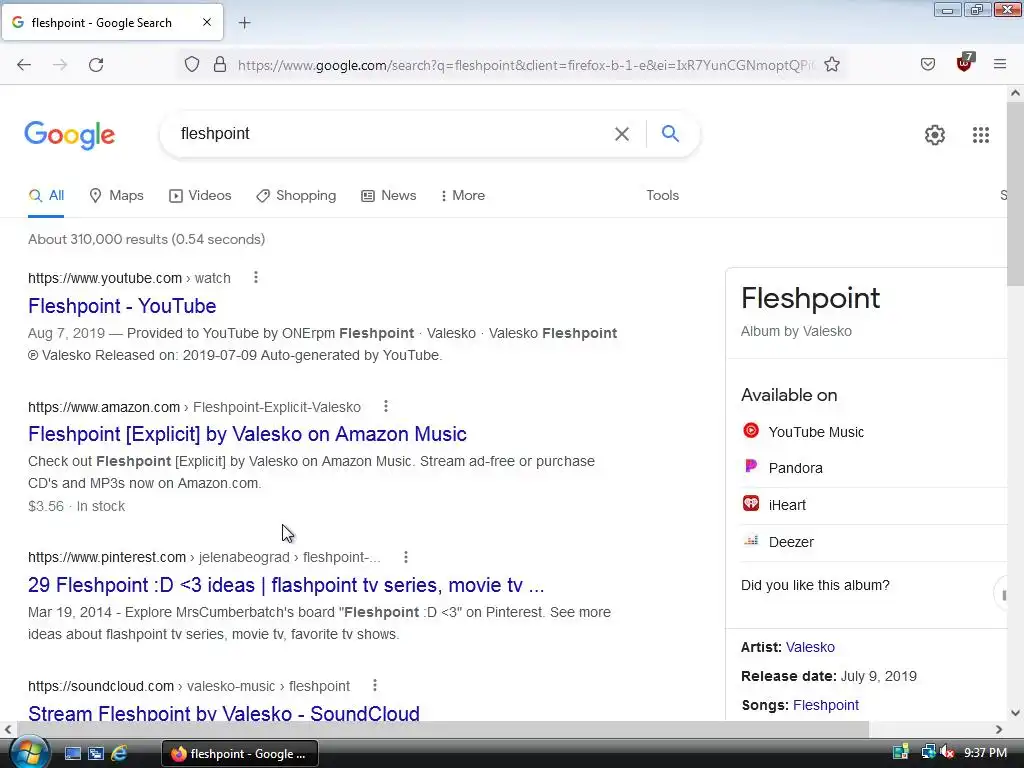Click the YouTube Music text link
This screenshot has height=768, width=1024.
(816, 432)
